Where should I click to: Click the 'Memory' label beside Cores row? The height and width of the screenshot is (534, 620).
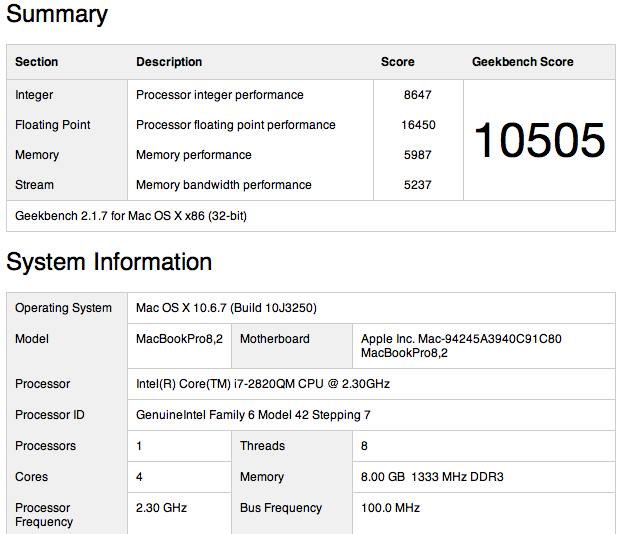262,477
